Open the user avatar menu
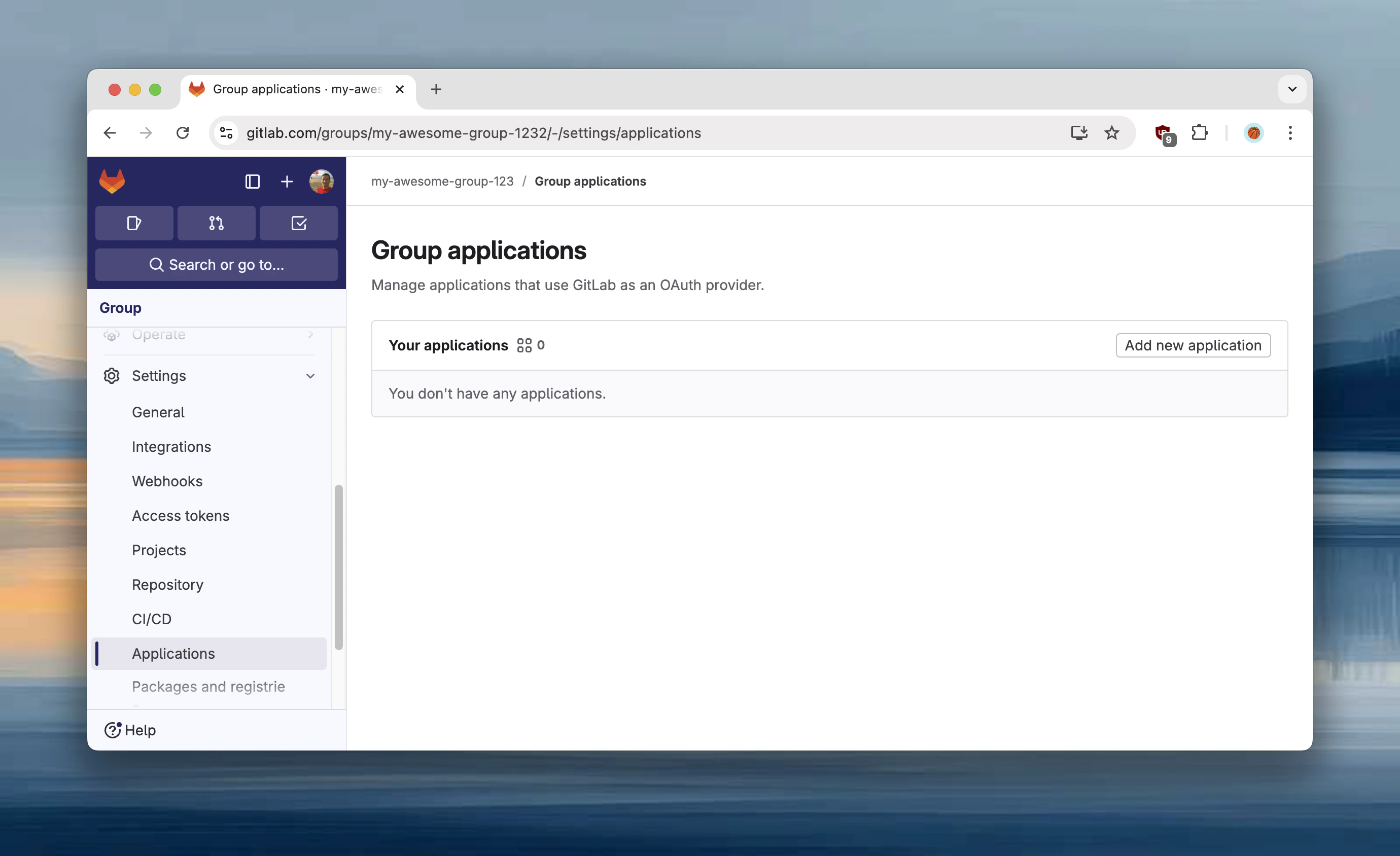The height and width of the screenshot is (856, 1400). (x=321, y=181)
